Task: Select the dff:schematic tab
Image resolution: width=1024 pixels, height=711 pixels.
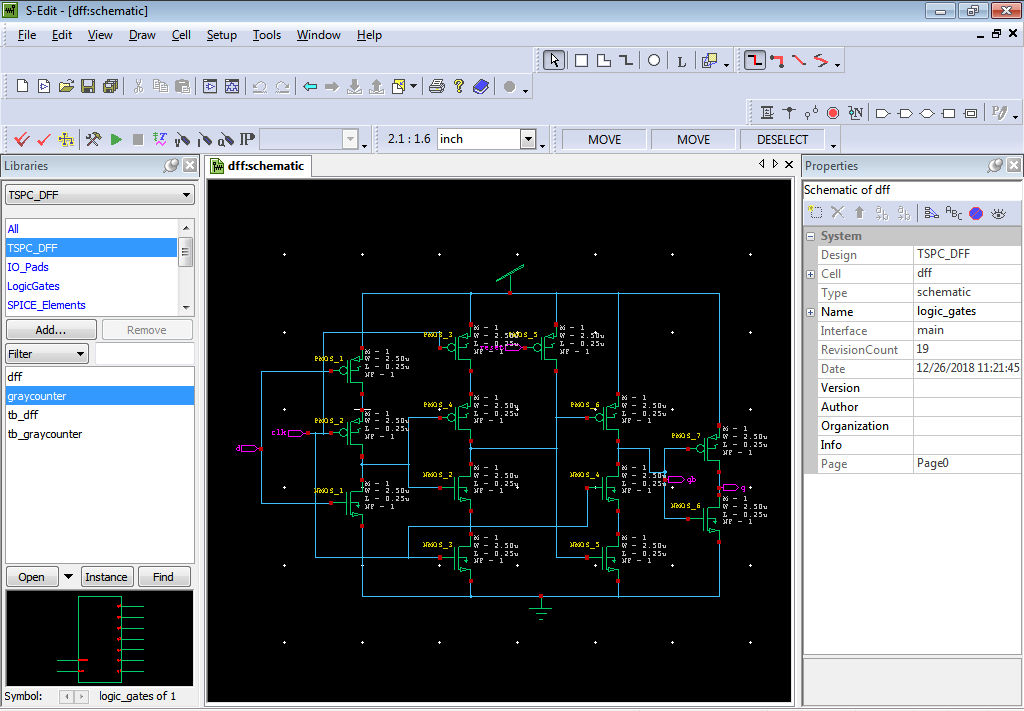Action: (x=259, y=166)
